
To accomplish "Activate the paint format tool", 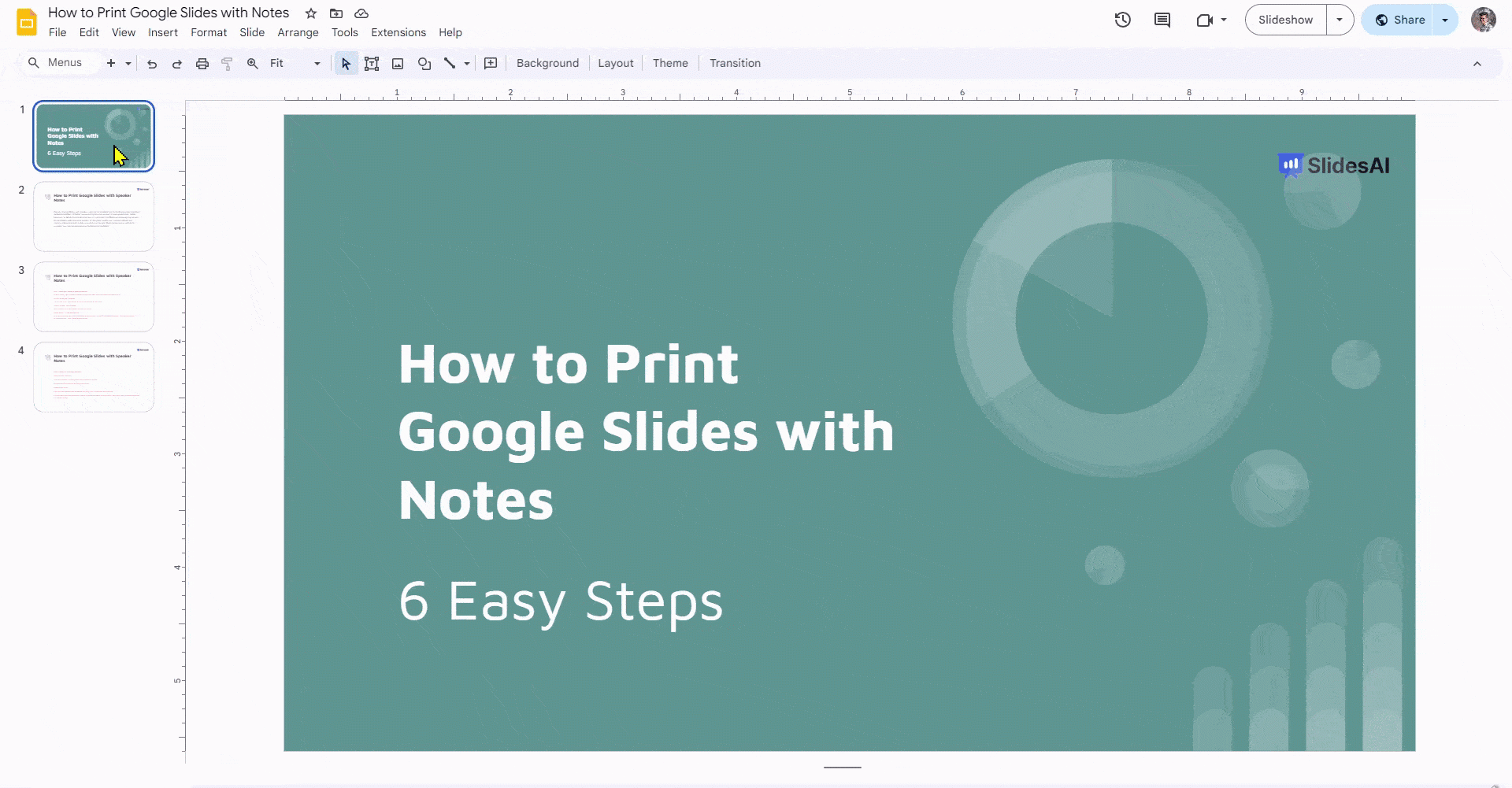I will coord(228,63).
